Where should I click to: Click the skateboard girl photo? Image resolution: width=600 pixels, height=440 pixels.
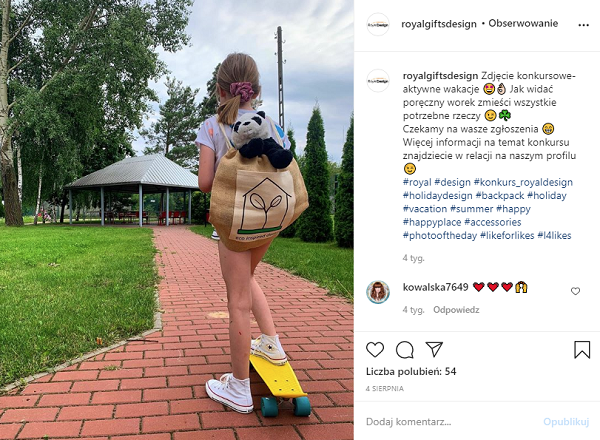[x=177, y=220]
